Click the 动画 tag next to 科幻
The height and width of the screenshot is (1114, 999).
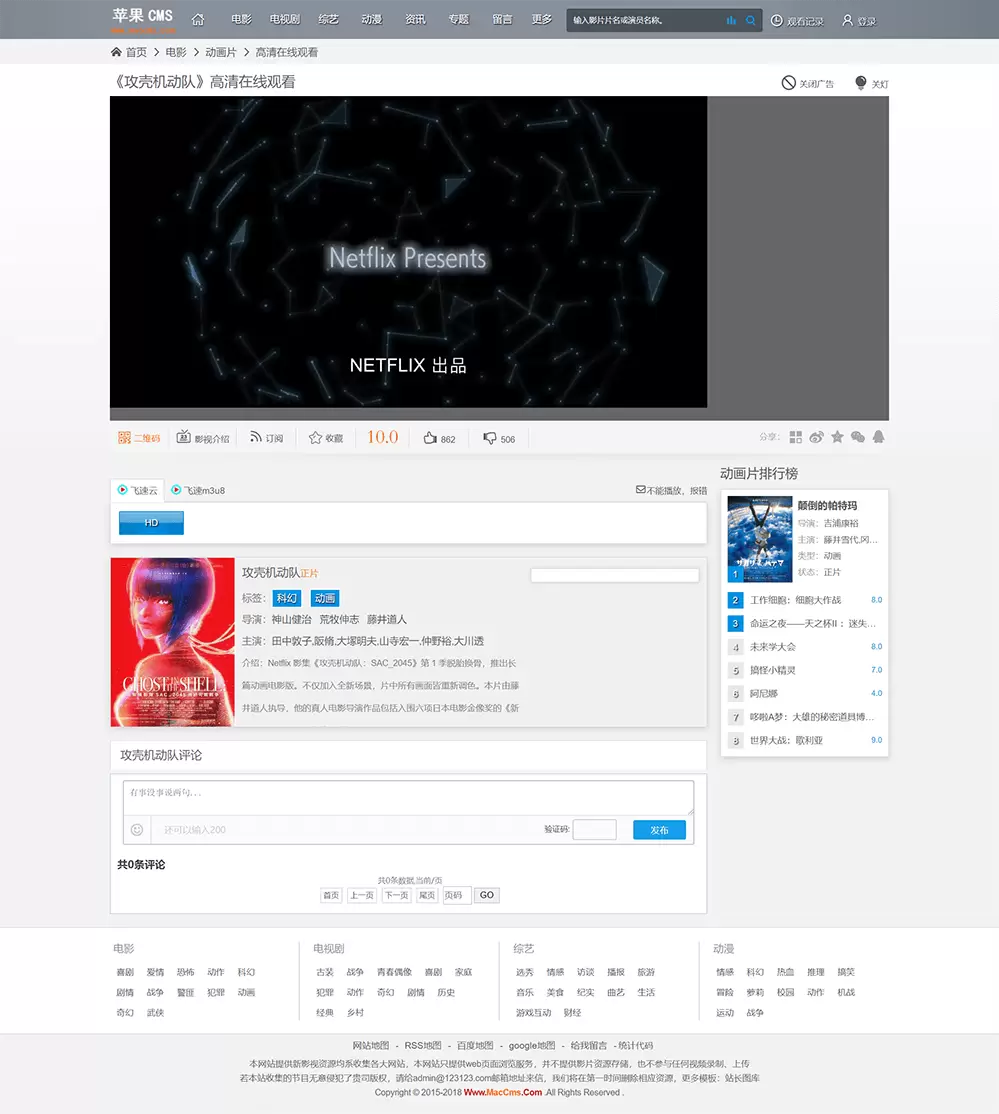click(x=325, y=598)
